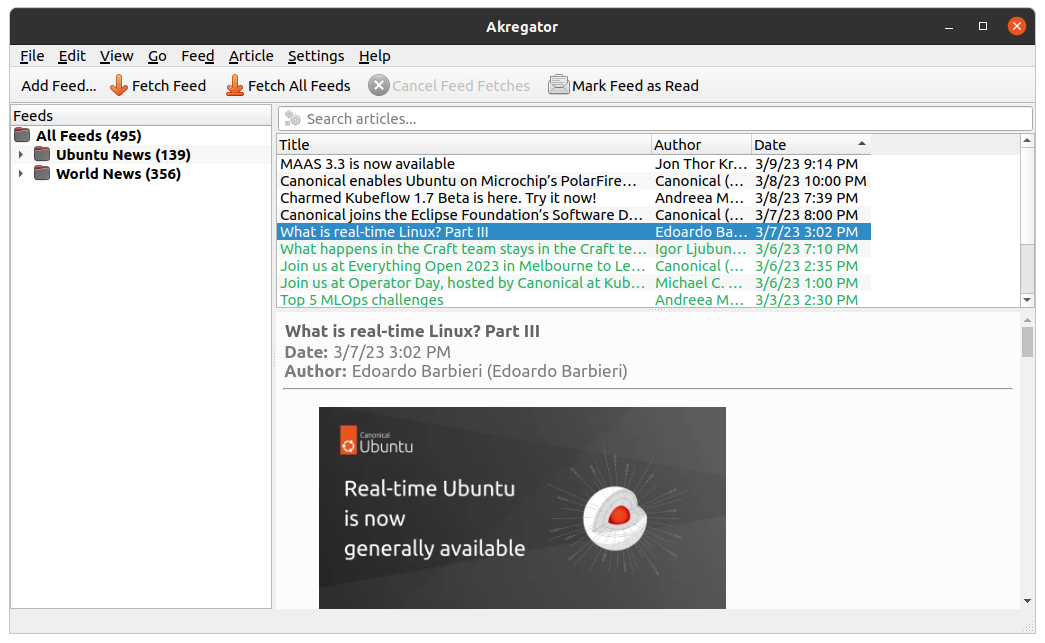
Task: Select What happens in the Craft team article
Action: 463,249
